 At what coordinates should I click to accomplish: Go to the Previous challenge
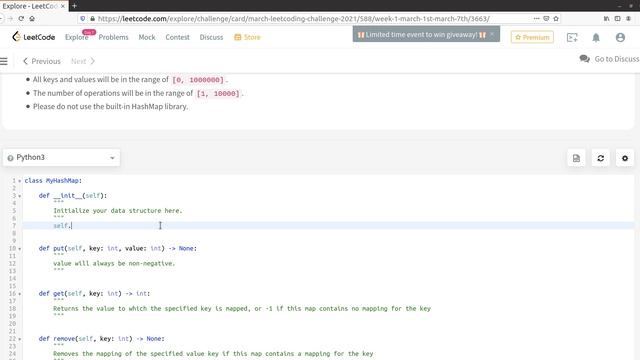(x=41, y=61)
